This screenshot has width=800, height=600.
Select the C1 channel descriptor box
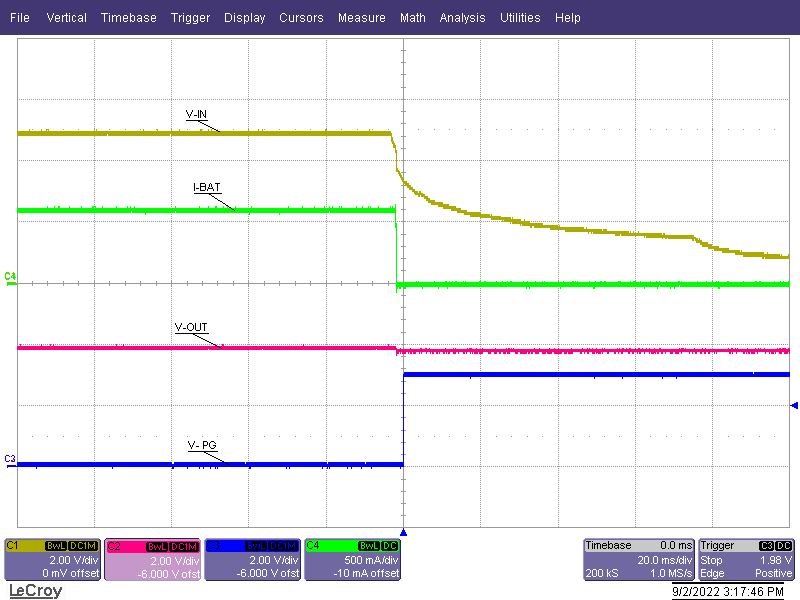point(52,562)
